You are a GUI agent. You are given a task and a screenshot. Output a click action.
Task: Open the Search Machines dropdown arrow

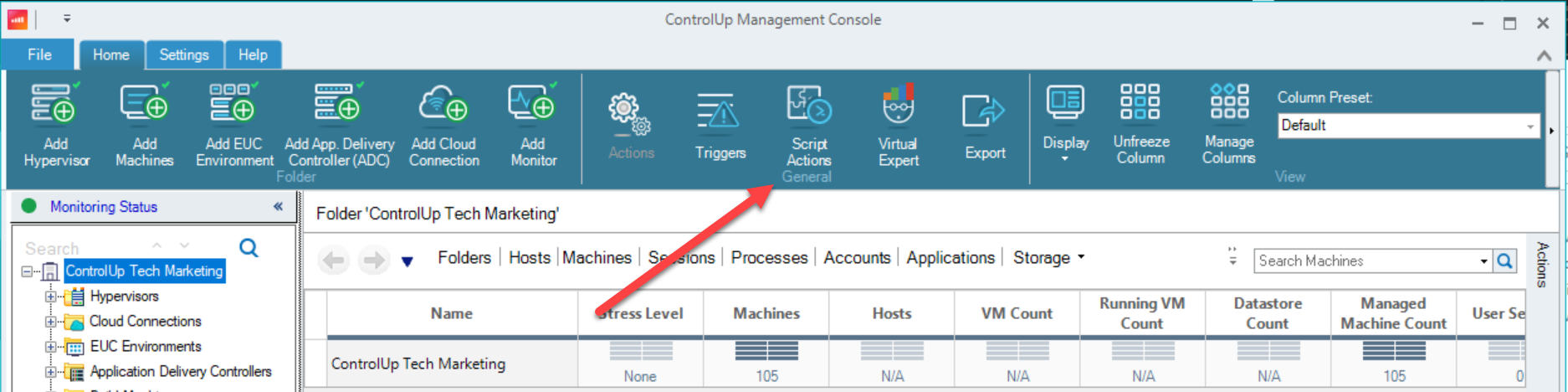[x=1483, y=261]
